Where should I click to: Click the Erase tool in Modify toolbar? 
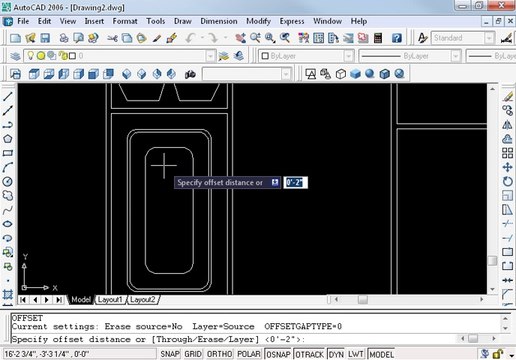tap(507, 97)
